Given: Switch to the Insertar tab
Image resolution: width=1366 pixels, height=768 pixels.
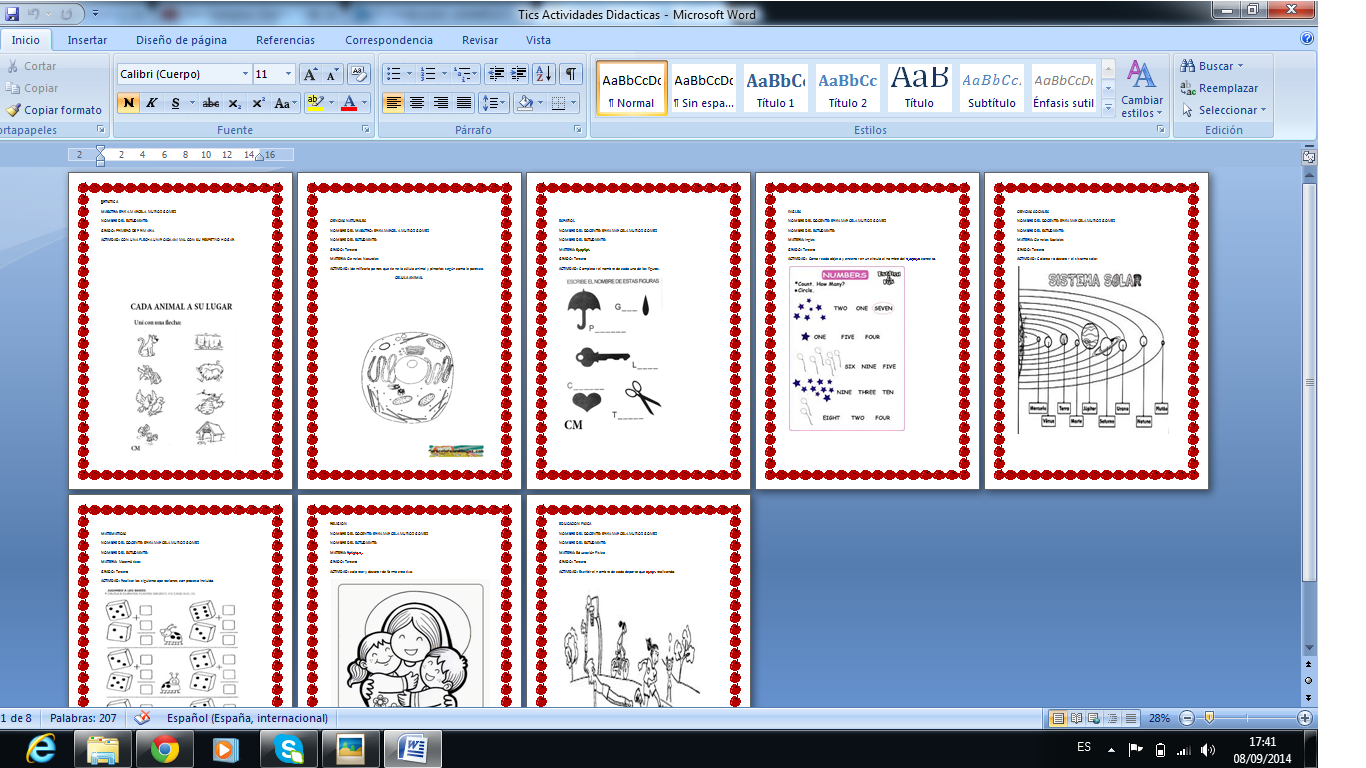Looking at the screenshot, I should [87, 40].
